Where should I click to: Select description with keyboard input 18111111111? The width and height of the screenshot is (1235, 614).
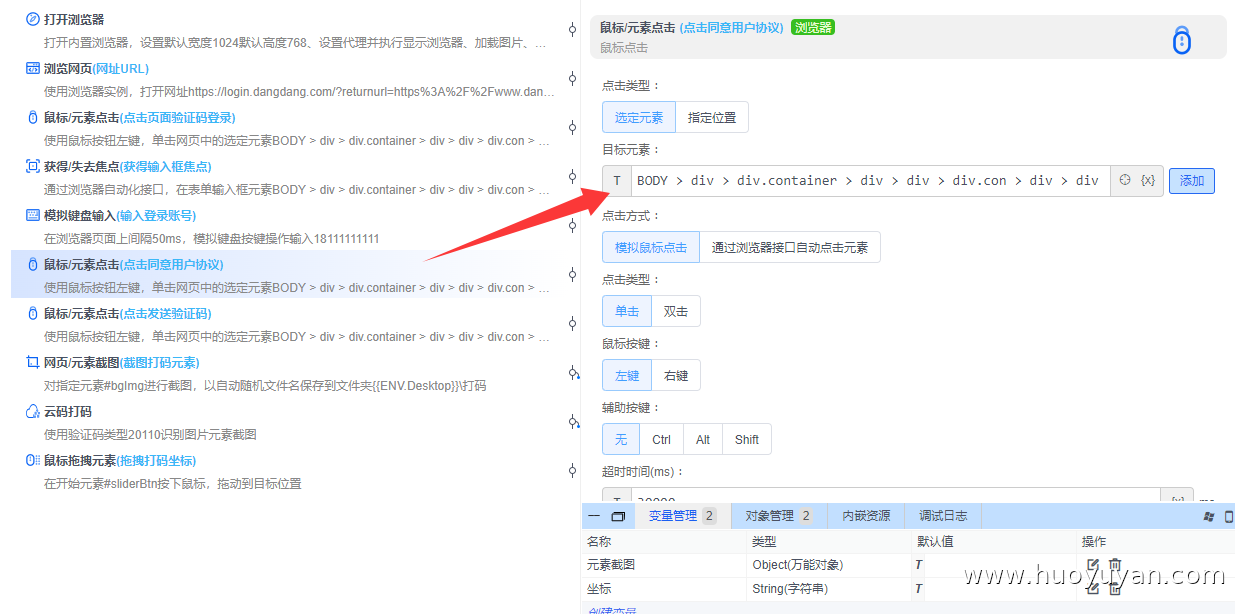[211, 239]
